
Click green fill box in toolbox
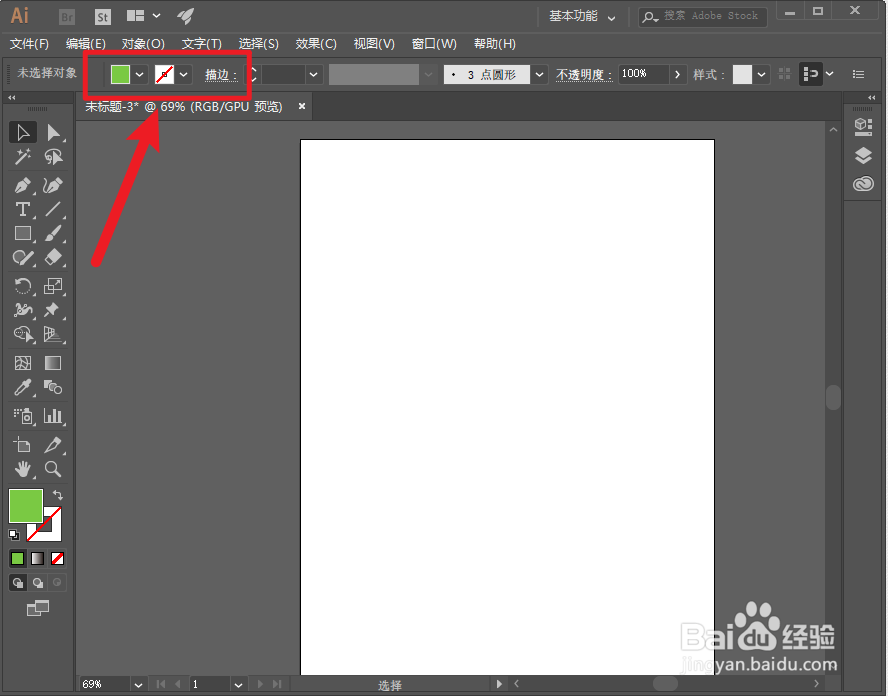click(26, 506)
